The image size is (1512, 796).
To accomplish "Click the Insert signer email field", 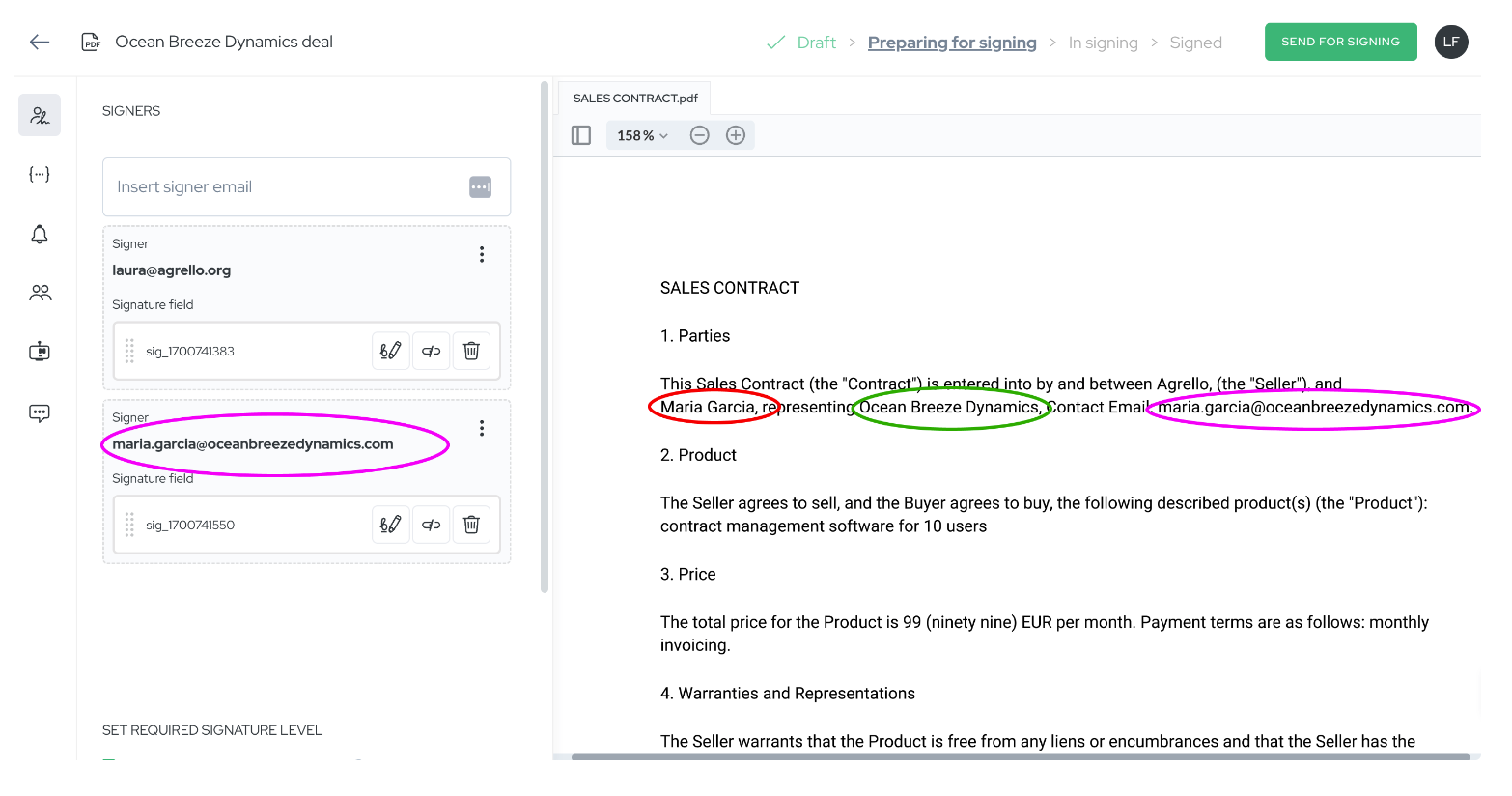I will pyautogui.click(x=306, y=187).
